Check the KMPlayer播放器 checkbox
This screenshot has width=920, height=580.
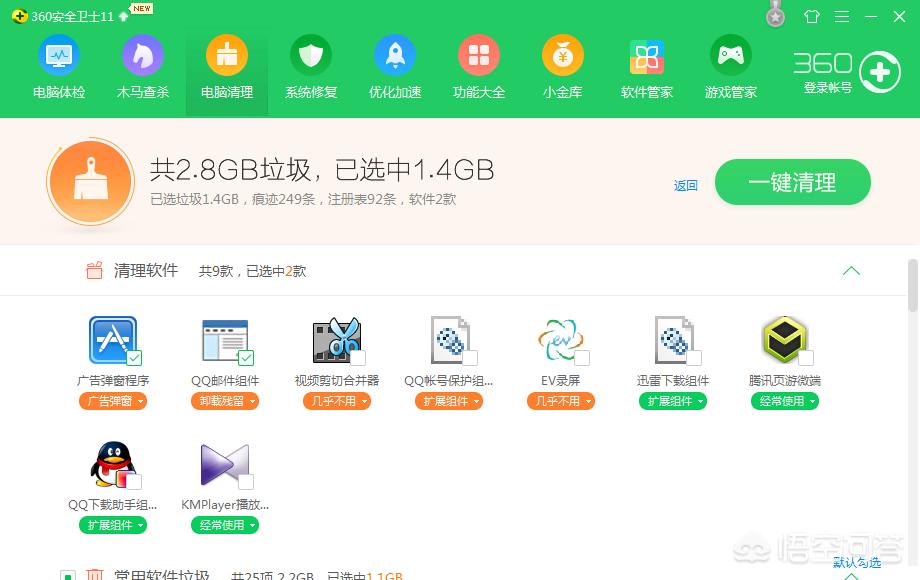(246, 481)
